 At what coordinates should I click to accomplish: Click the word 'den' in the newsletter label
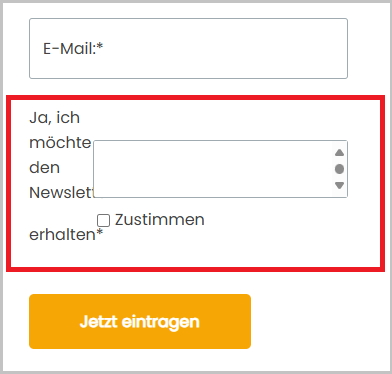click(45, 168)
